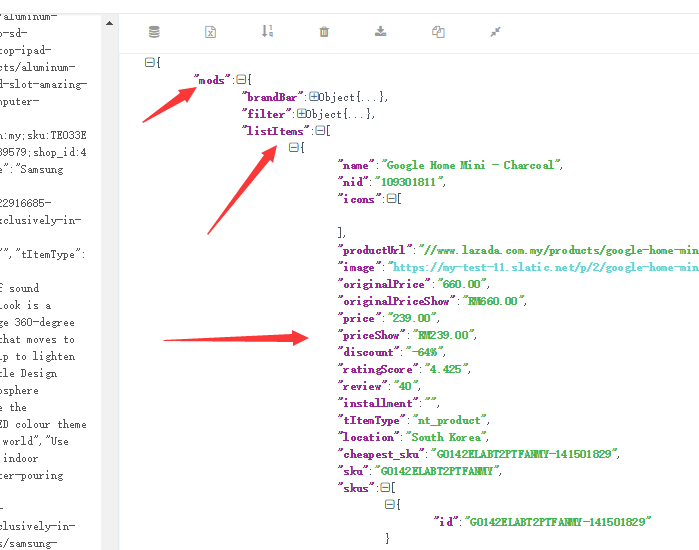Collapse the "skus" array node

click(x=385, y=488)
